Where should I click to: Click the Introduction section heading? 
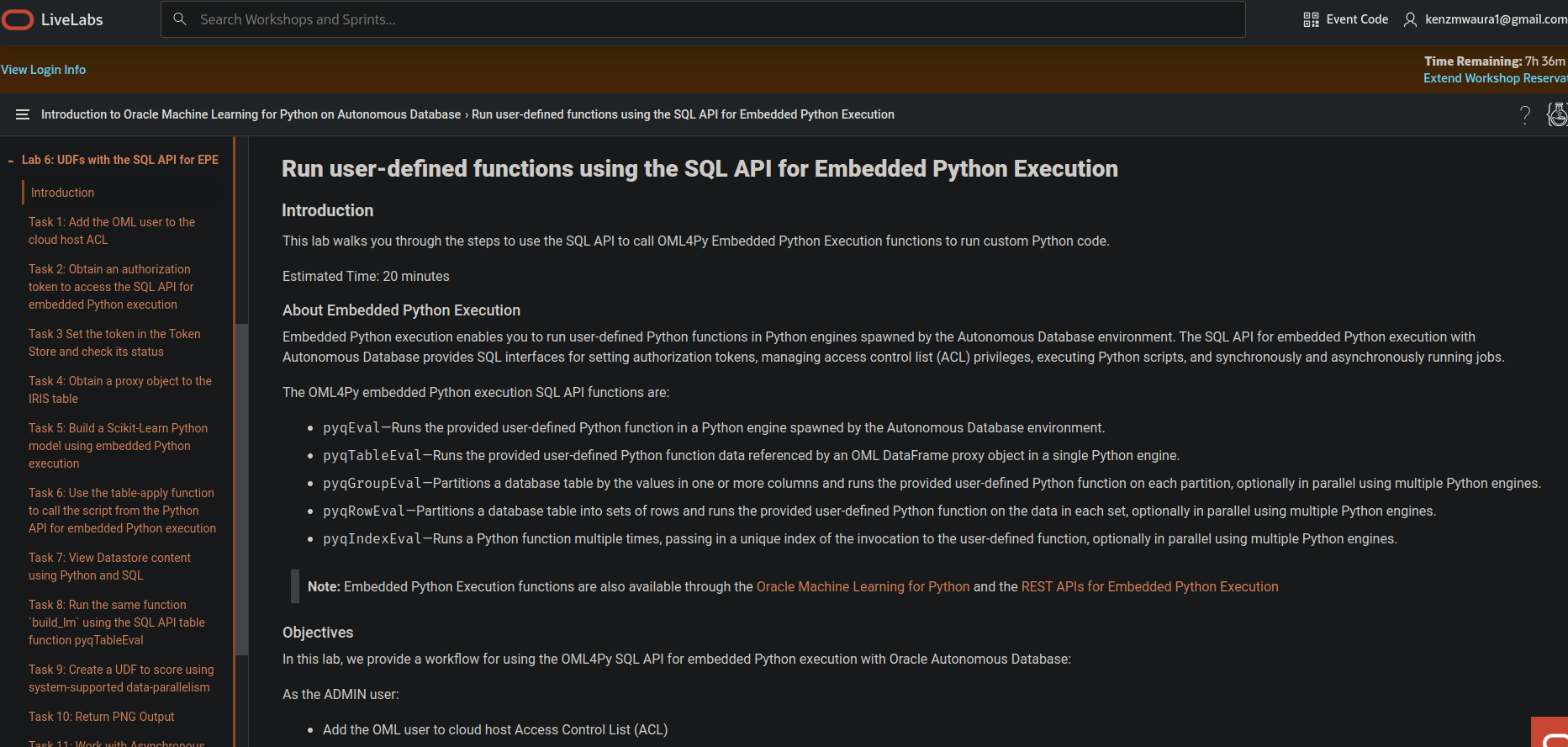[327, 210]
